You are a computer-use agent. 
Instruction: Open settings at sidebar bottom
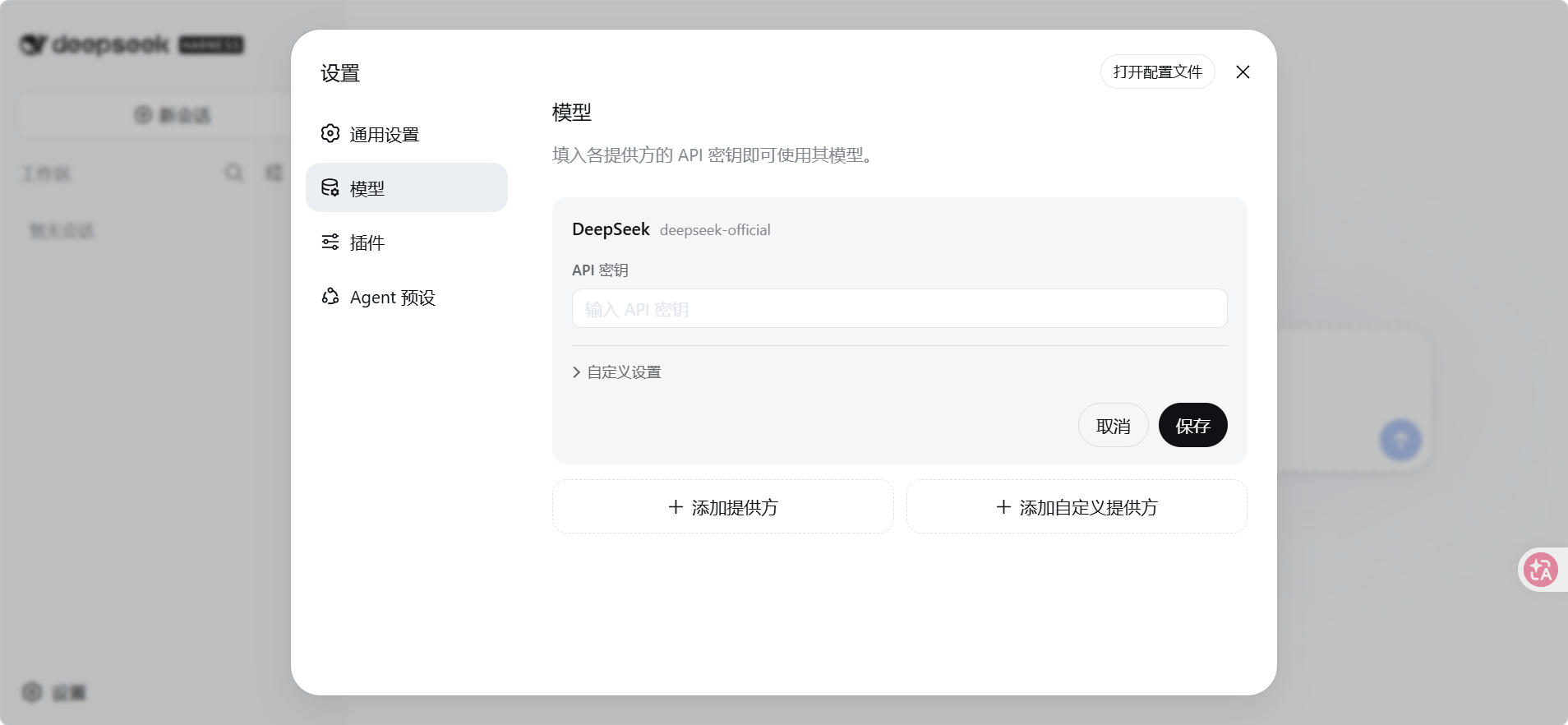[x=54, y=692]
